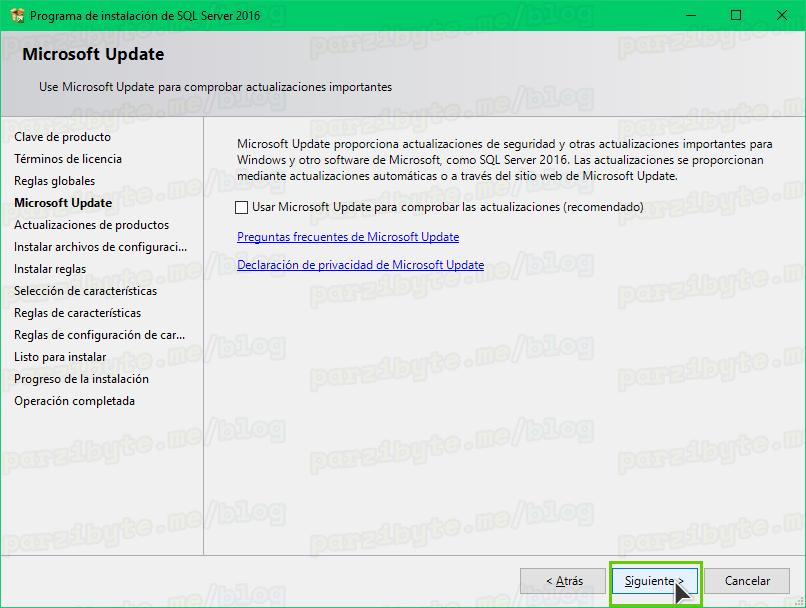Screen dimensions: 806x608
Task: Select Instalar archivos de configuraci... step
Action: [x=100, y=247]
